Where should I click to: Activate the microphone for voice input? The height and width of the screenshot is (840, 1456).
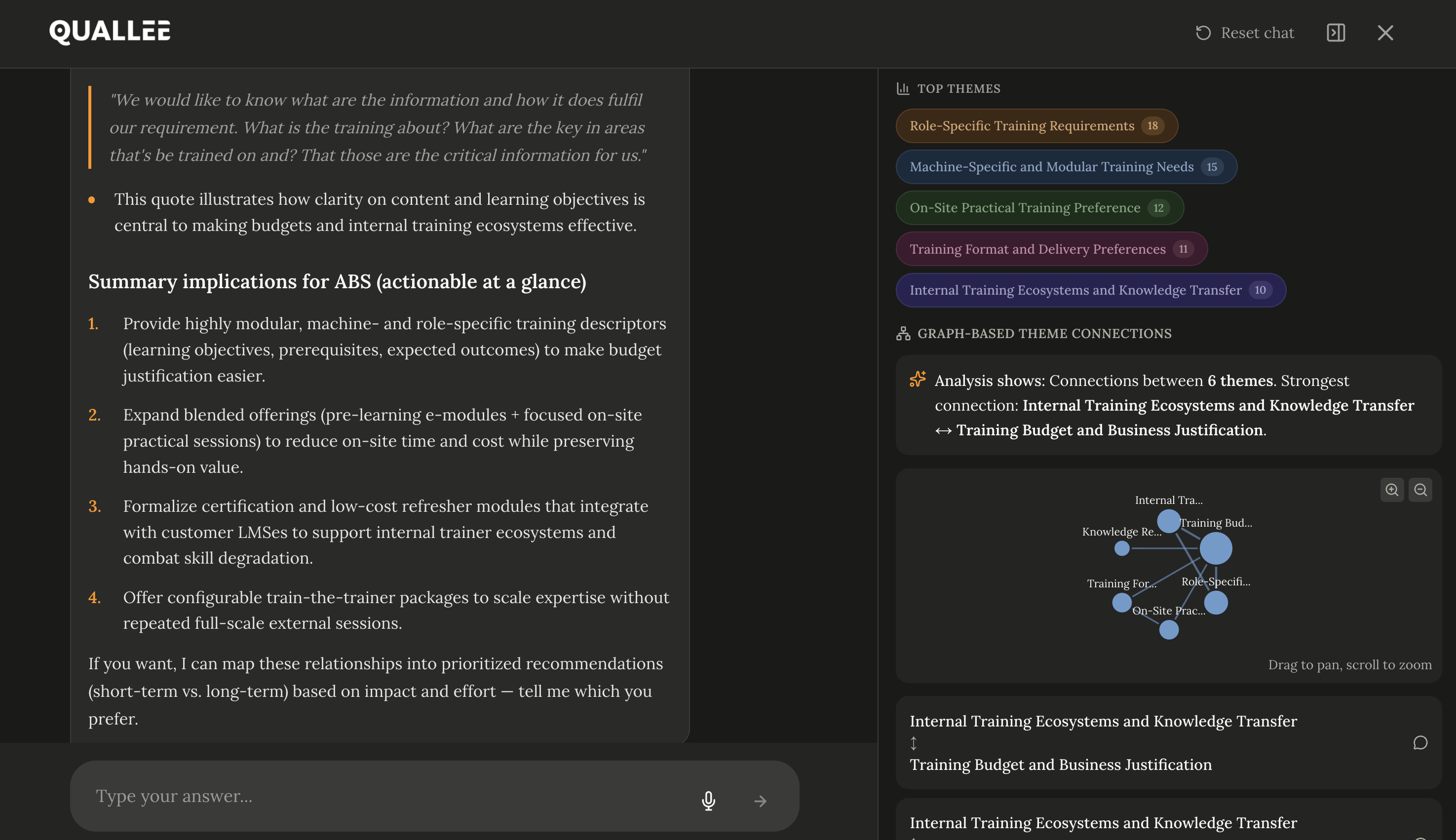[708, 801]
